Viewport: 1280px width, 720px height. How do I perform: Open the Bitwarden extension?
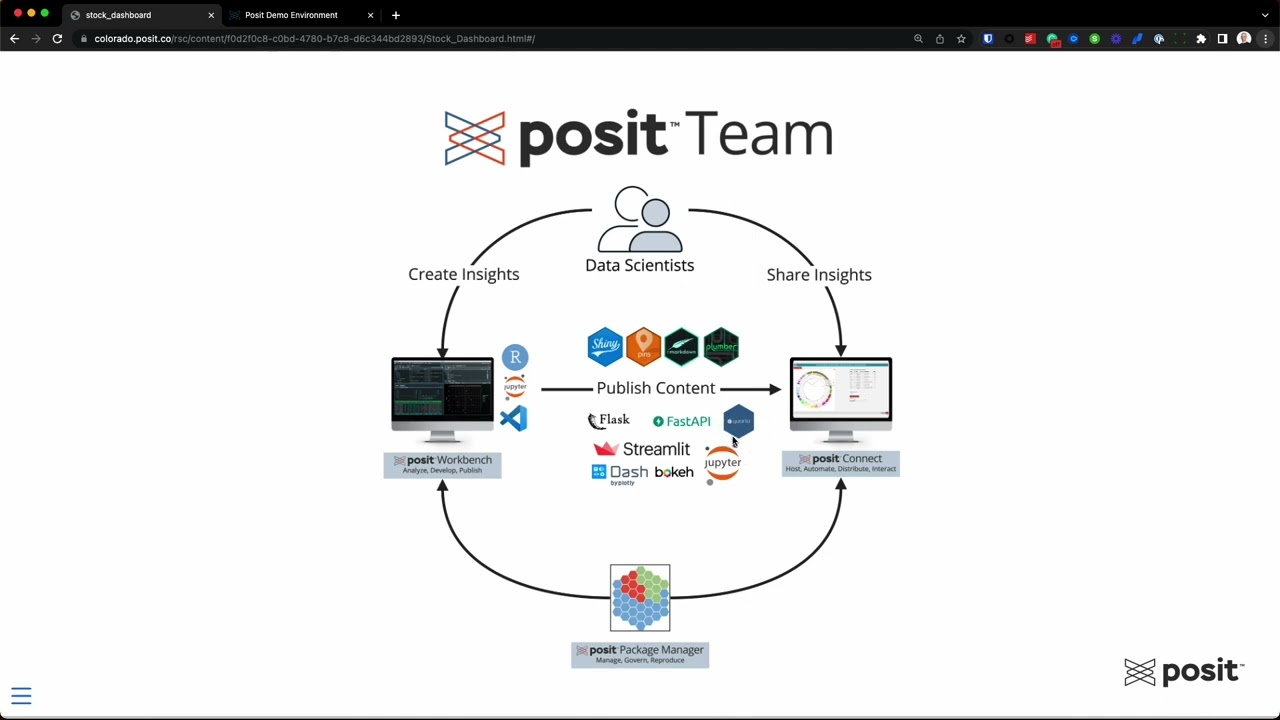pyautogui.click(x=988, y=39)
